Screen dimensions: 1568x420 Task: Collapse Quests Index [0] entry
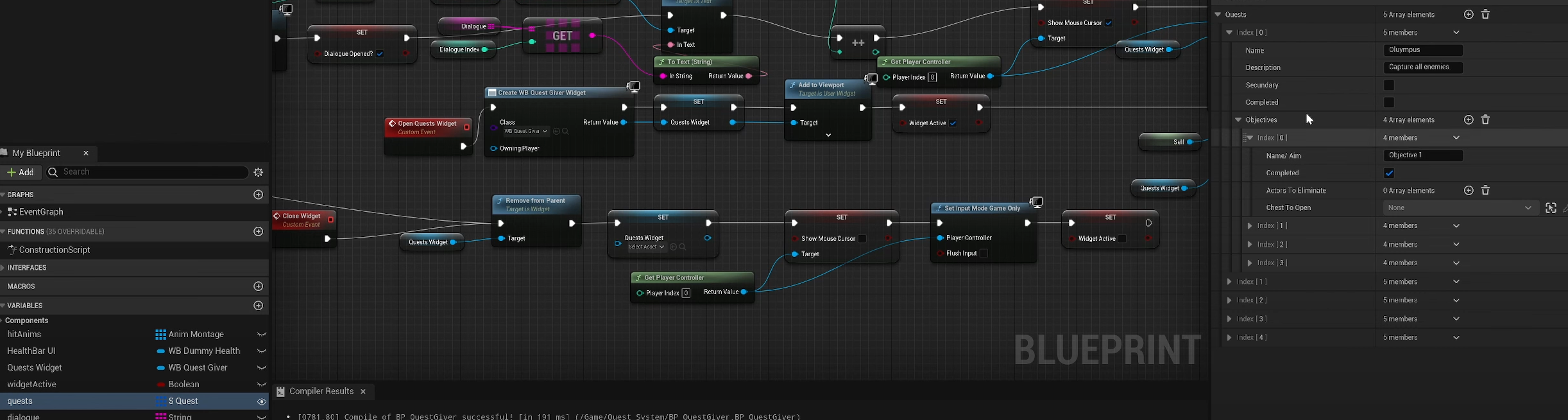(x=1229, y=33)
